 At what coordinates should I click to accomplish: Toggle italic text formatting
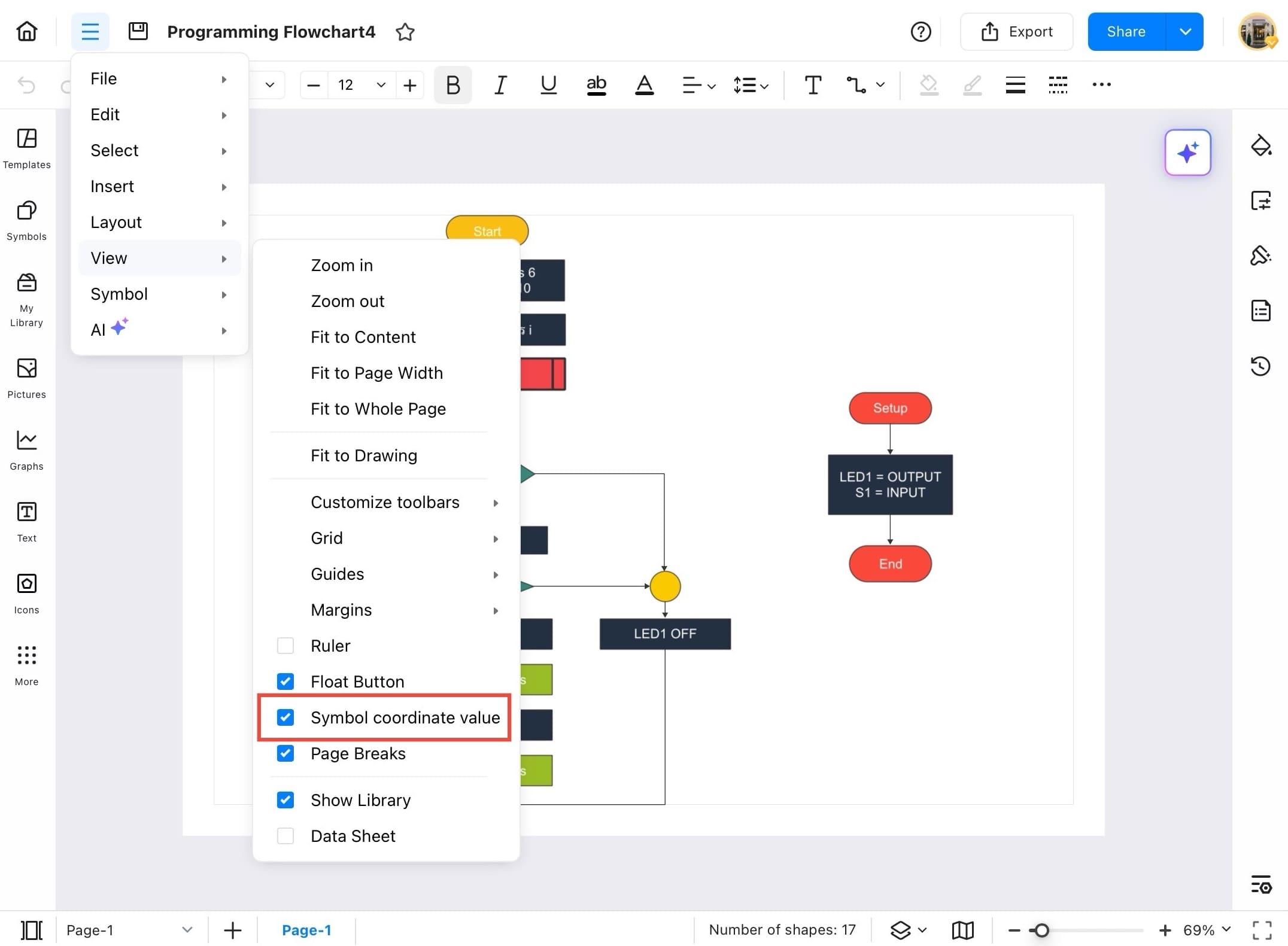click(500, 85)
